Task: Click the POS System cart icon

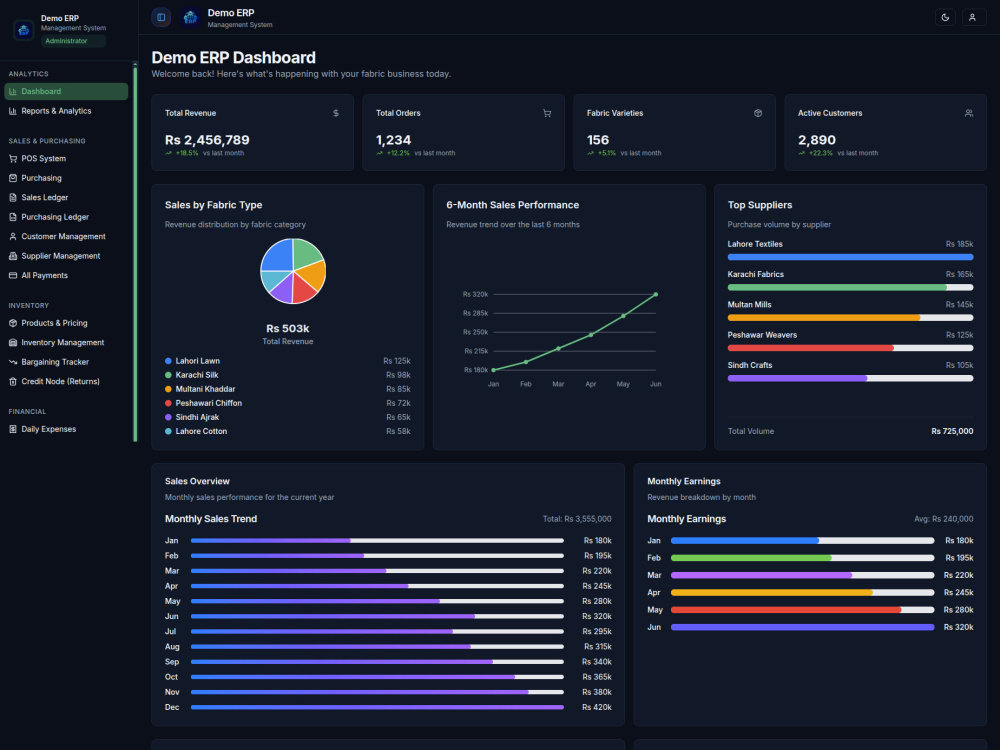Action: 13,158
